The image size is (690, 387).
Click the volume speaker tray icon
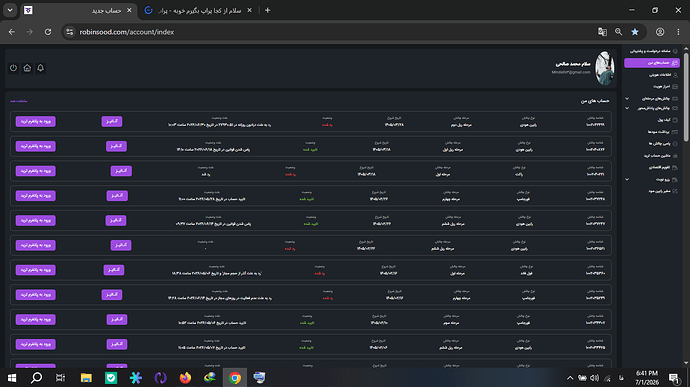coord(595,378)
